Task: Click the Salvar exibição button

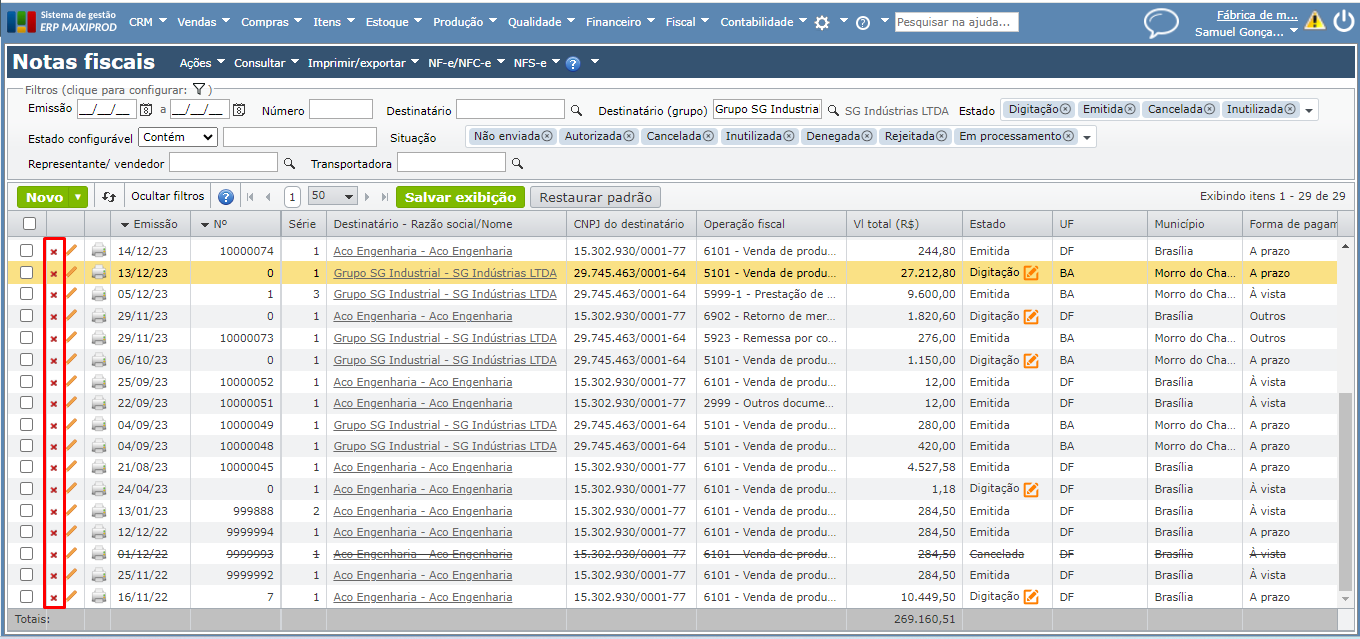Action: coord(460,197)
